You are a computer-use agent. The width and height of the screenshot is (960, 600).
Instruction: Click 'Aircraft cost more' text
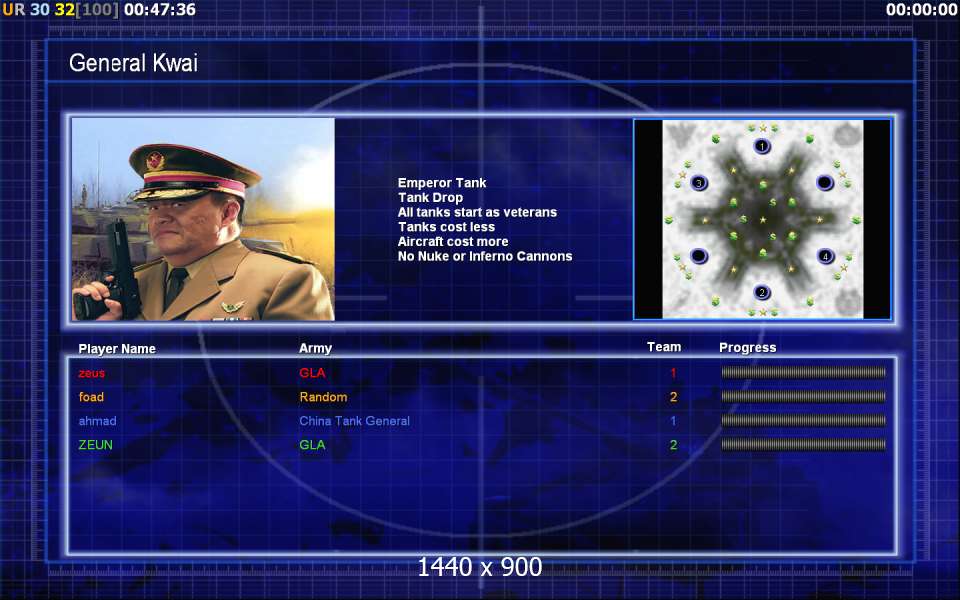[453, 241]
